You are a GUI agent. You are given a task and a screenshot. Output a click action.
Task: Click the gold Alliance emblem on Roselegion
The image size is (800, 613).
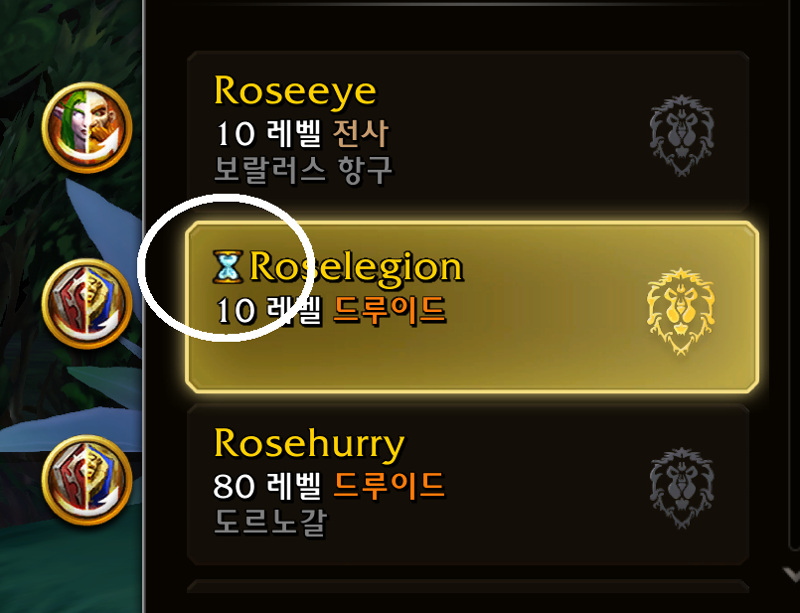click(x=681, y=311)
